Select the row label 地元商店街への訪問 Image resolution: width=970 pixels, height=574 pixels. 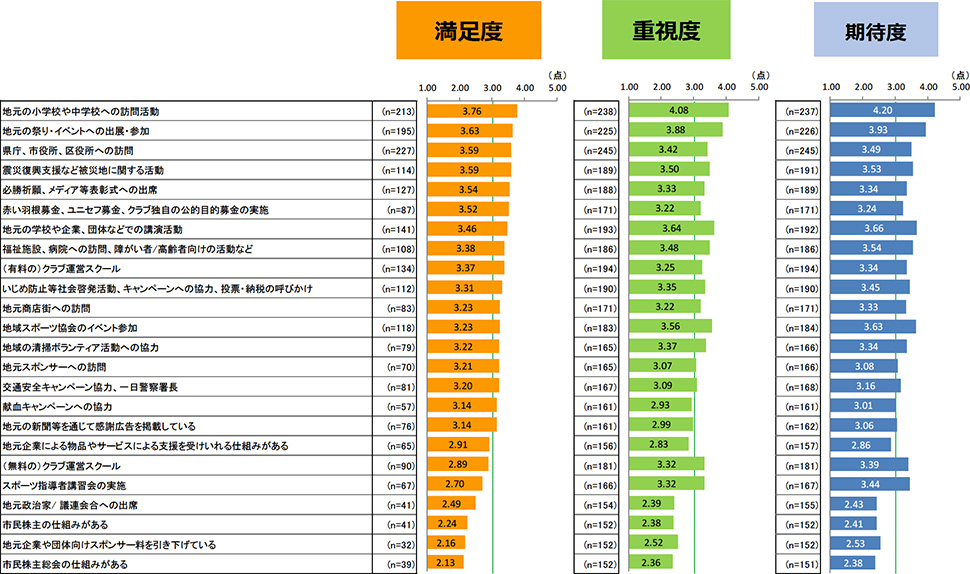tap(46, 309)
